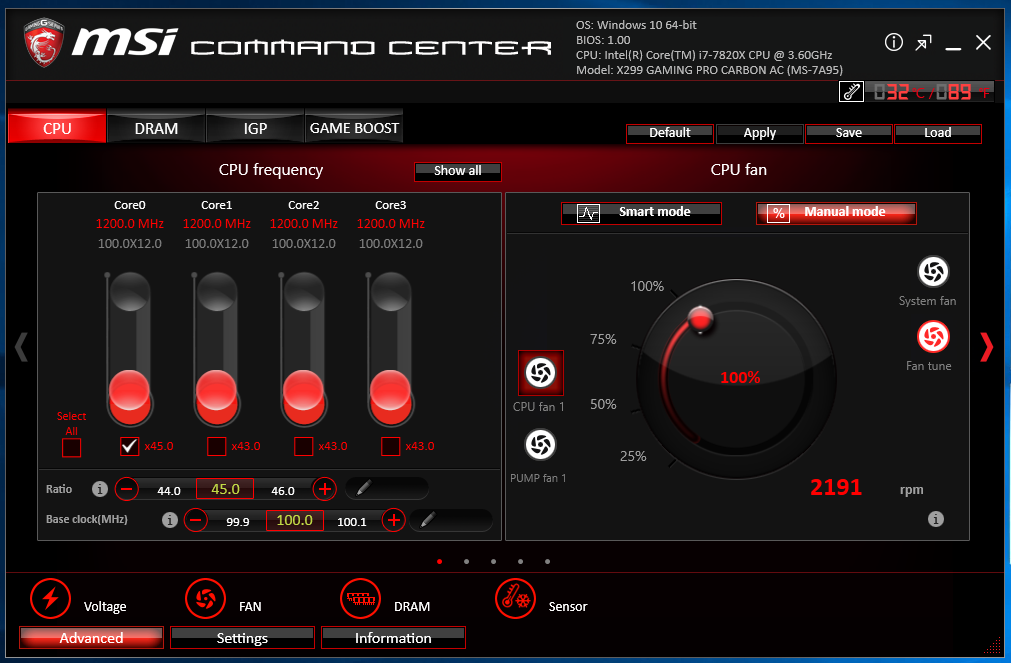Open the System fan icon
The height and width of the screenshot is (663, 1011).
933,272
